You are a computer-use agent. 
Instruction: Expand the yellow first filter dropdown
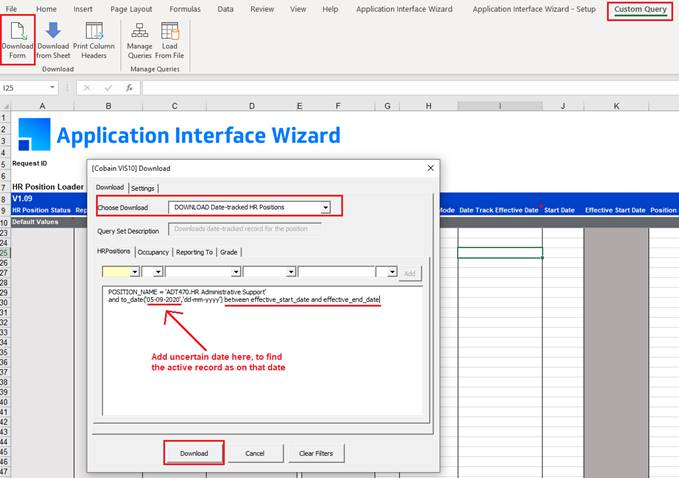[135, 272]
